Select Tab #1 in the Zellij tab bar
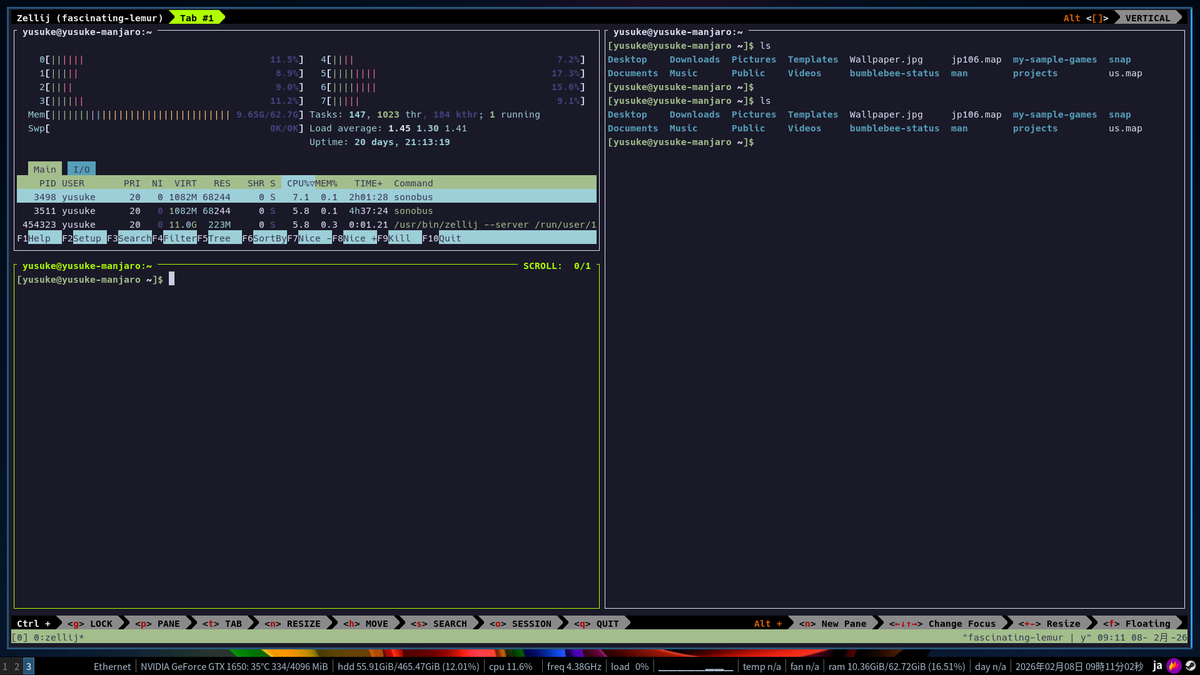This screenshot has height=675, width=1200. click(197, 17)
